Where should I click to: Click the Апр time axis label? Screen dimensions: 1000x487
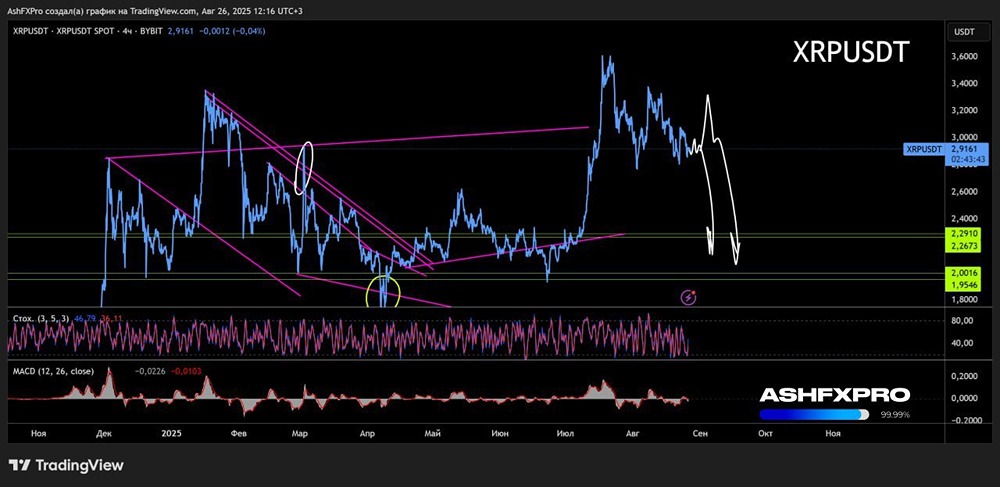click(x=367, y=433)
